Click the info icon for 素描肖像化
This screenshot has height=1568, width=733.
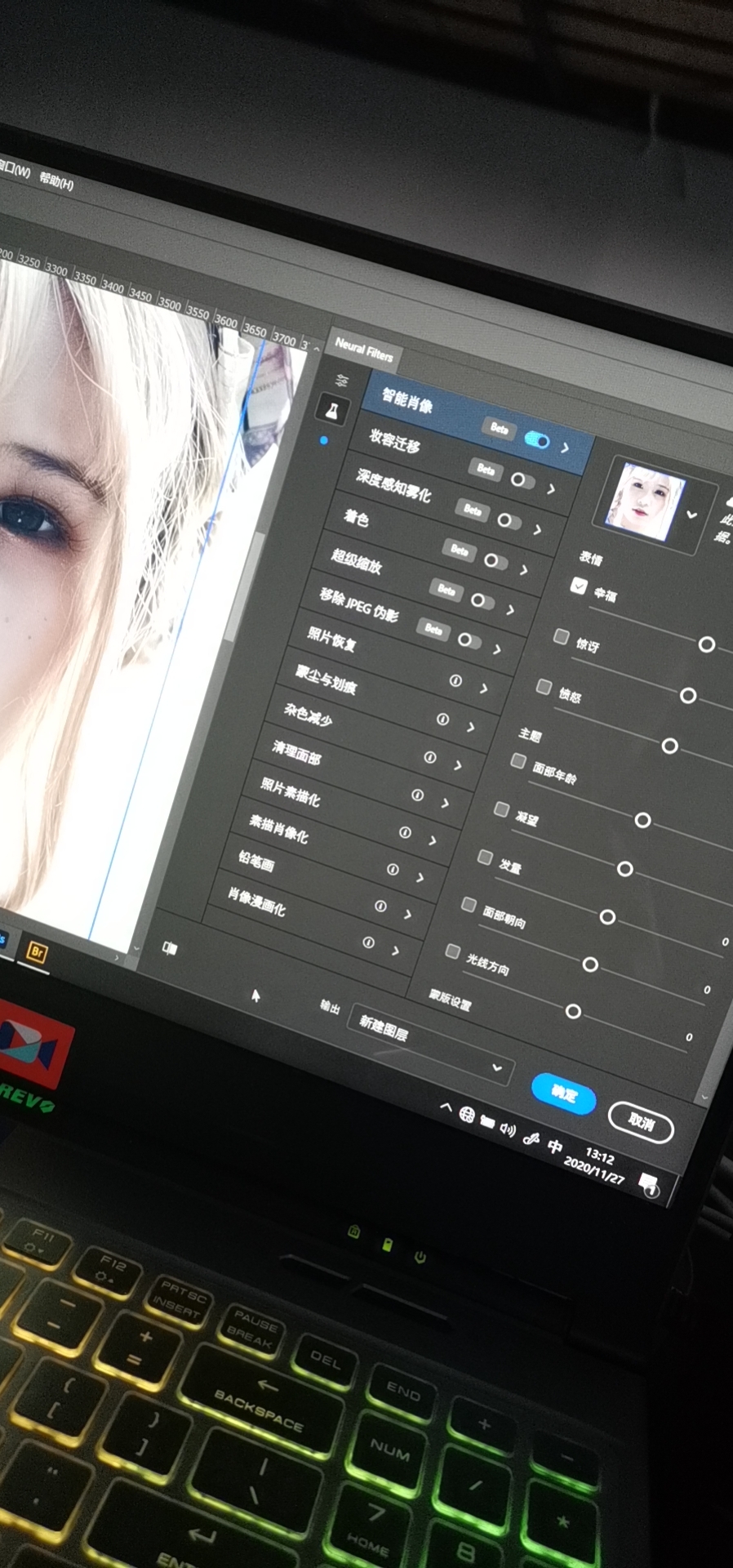coord(393,869)
